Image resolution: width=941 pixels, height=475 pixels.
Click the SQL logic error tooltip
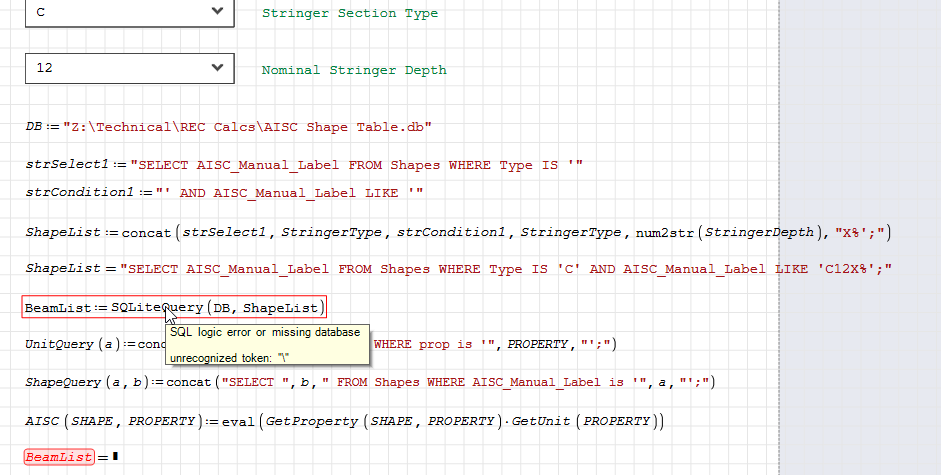[x=267, y=344]
